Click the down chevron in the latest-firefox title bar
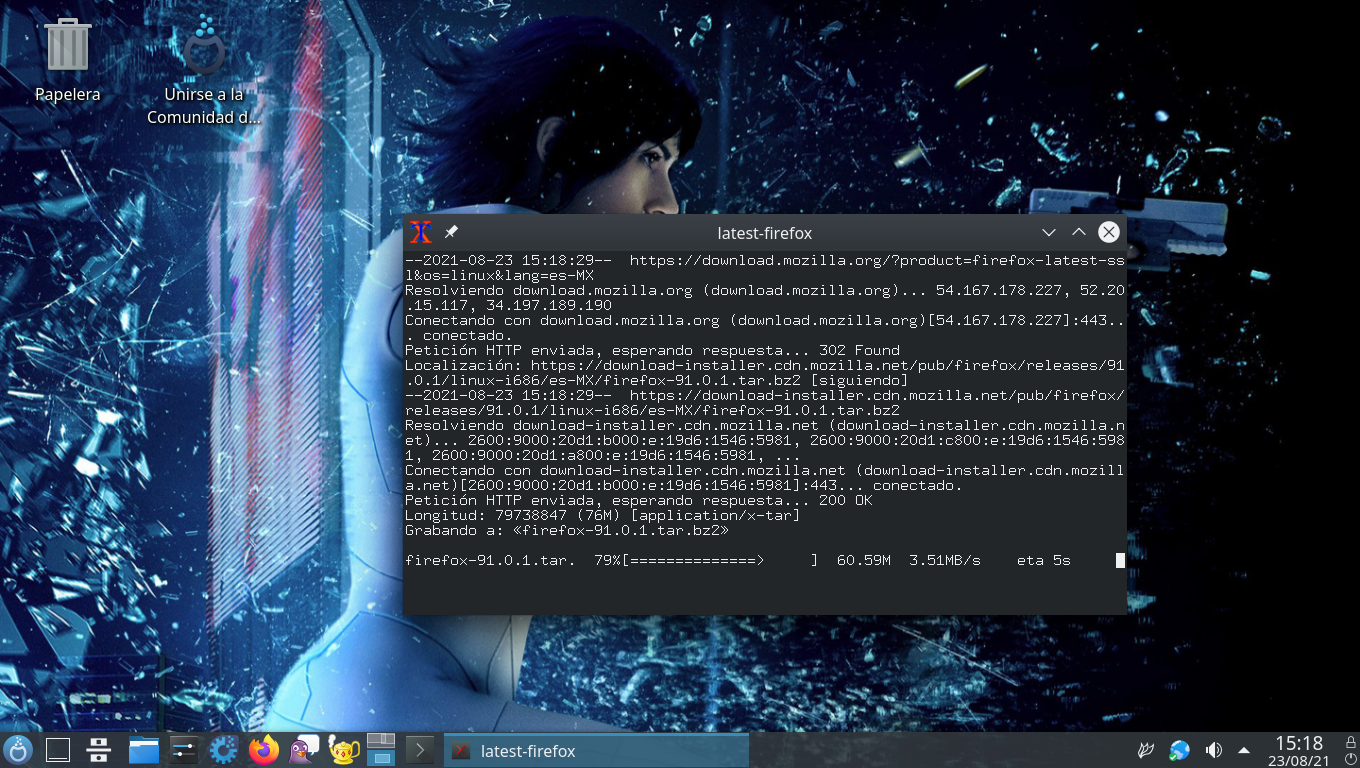Viewport: 1360px width, 768px height. 1048,232
